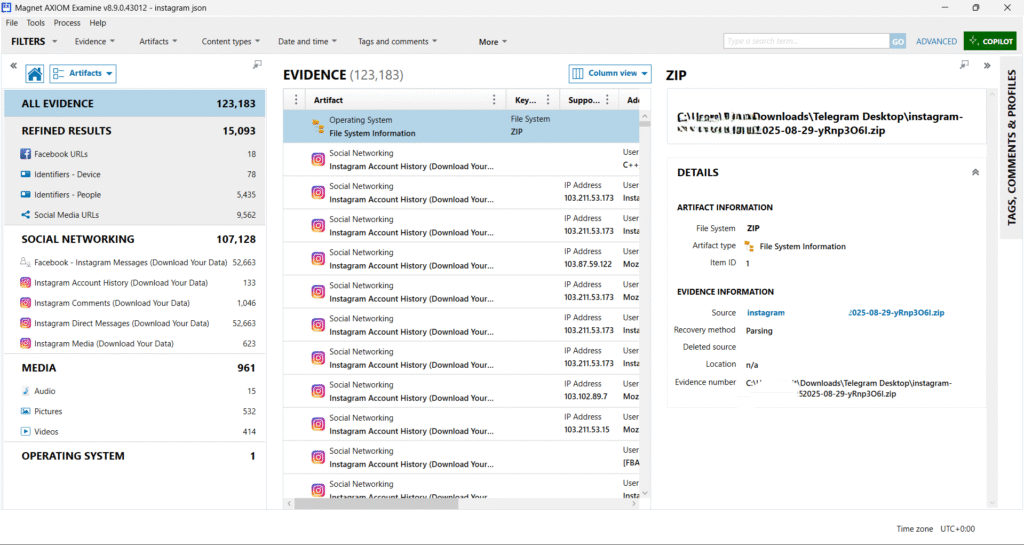Image resolution: width=1024 pixels, height=545 pixels.
Task: Click the Identifiers - Device icon
Action: point(25,174)
